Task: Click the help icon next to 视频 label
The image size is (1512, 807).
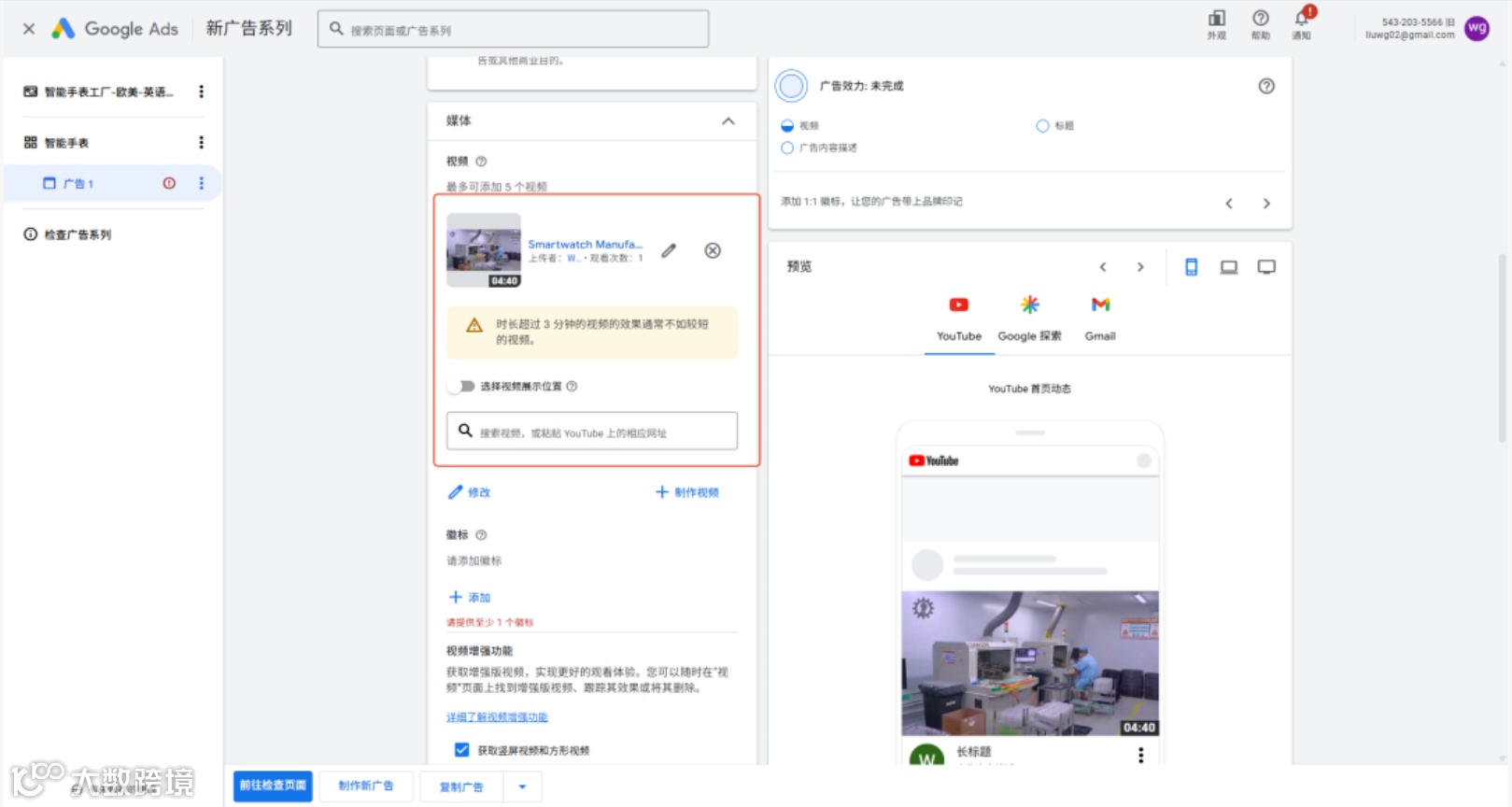Action: [x=481, y=162]
